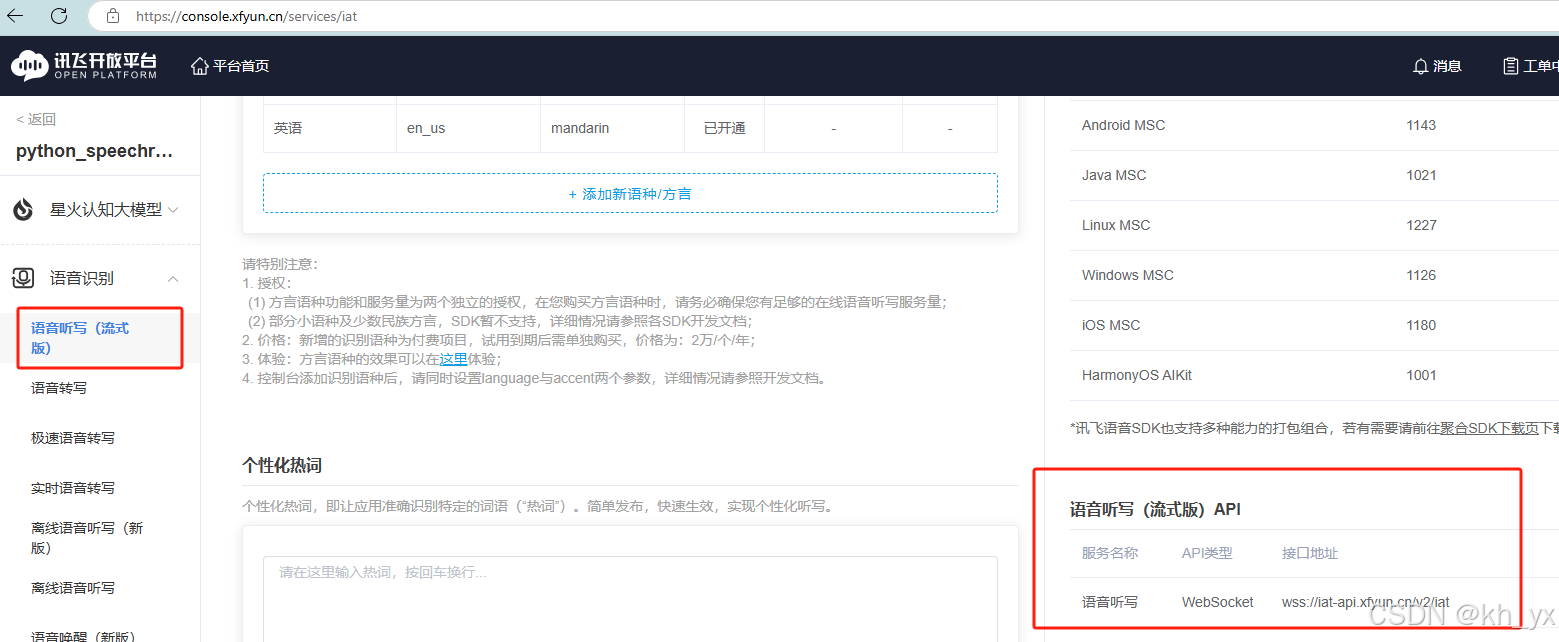The width and height of the screenshot is (1559, 642).
Task: Click the 语音听写（流式版）API heading
Action: click(1155, 509)
